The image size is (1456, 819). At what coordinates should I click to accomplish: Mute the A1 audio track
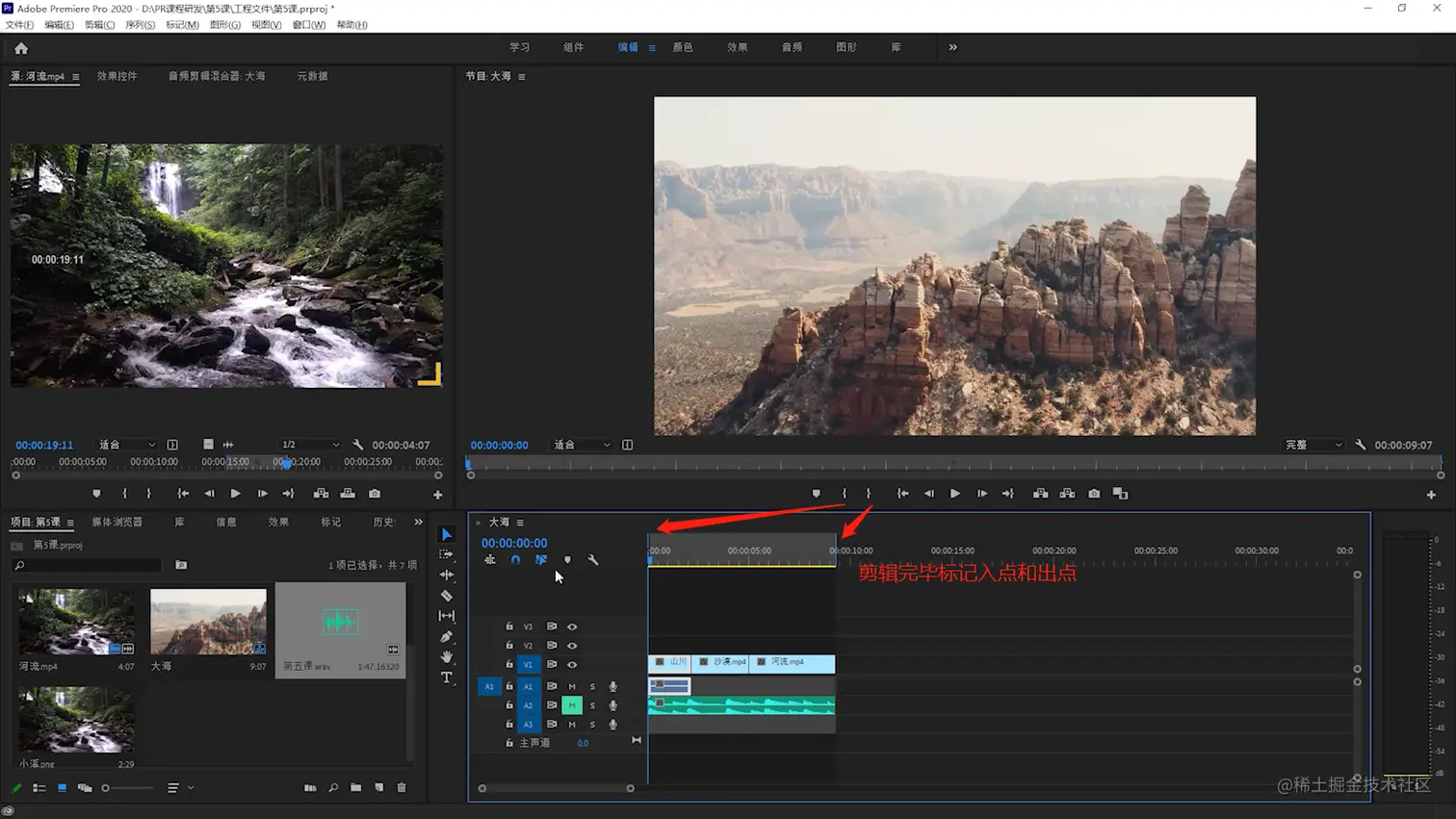tap(572, 686)
